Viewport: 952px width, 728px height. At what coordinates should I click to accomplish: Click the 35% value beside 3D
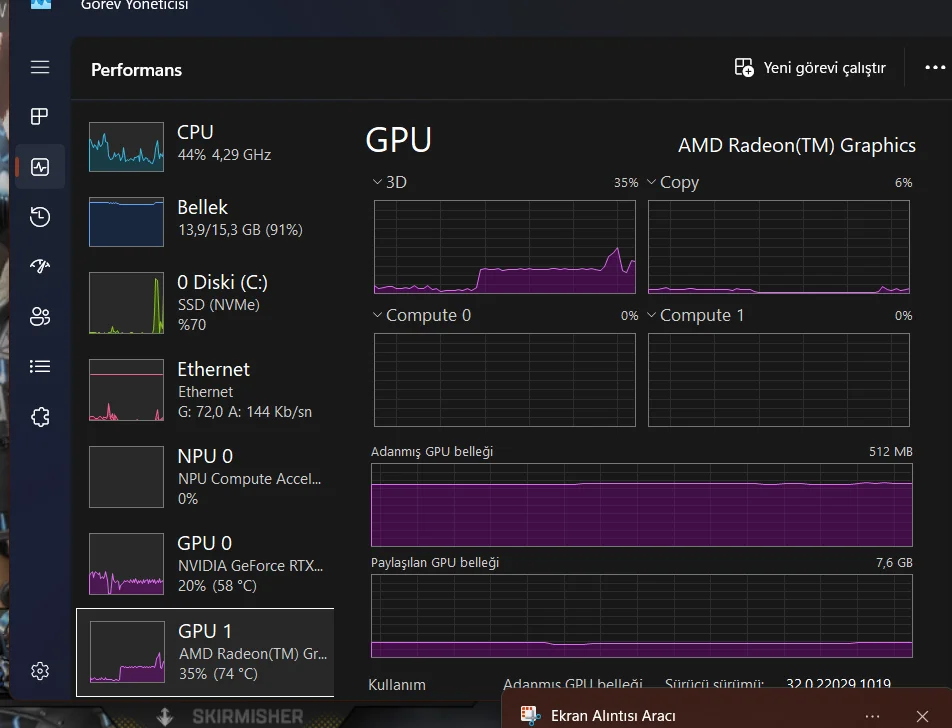point(626,183)
